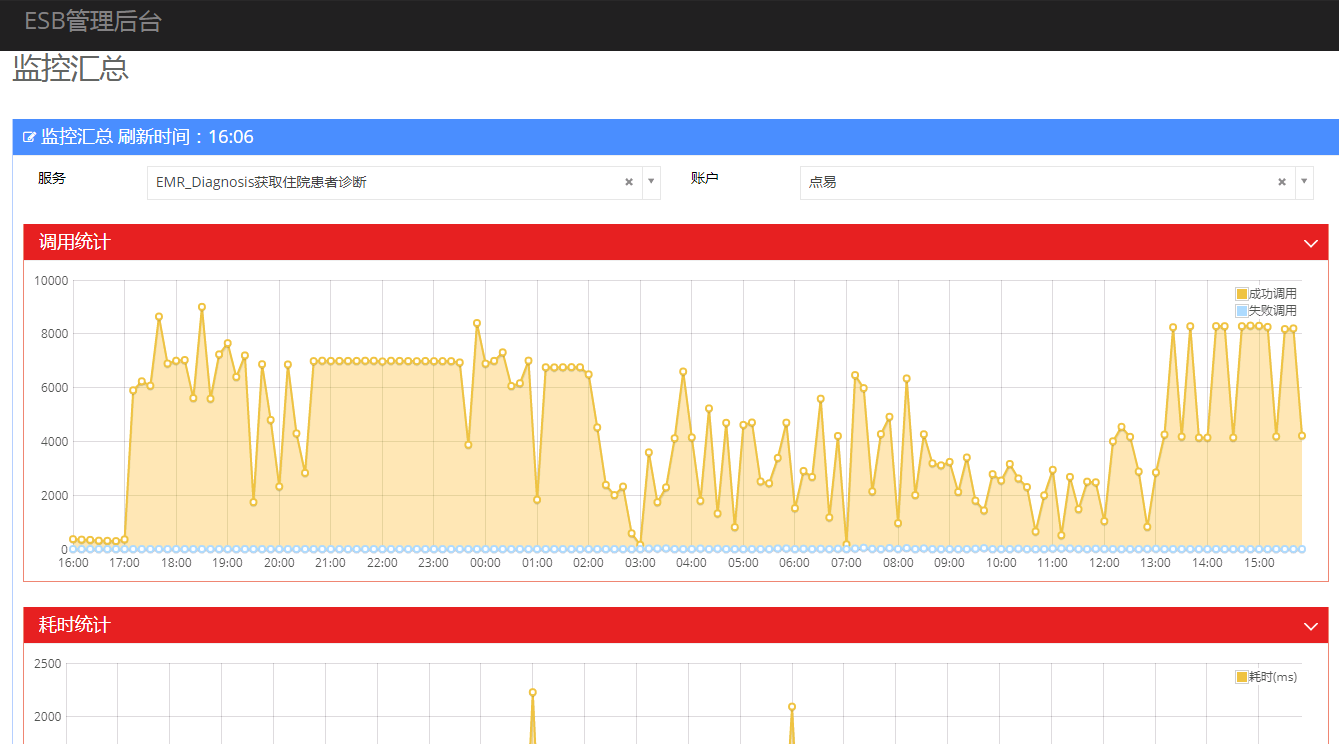The height and width of the screenshot is (744, 1339).
Task: Click the 12:00 x-axis label
Action: click(1104, 563)
